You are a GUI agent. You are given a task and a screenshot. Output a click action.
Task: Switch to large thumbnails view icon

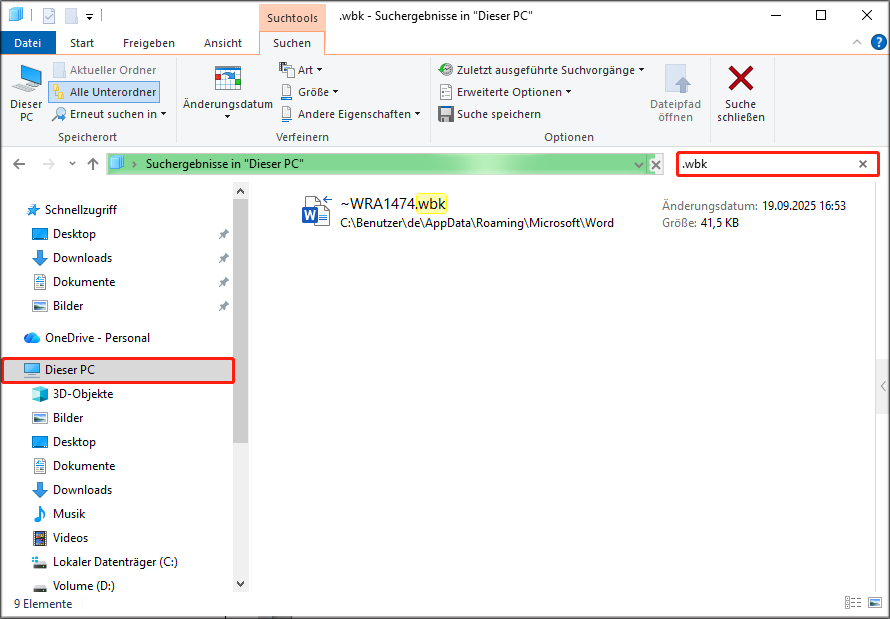click(875, 603)
